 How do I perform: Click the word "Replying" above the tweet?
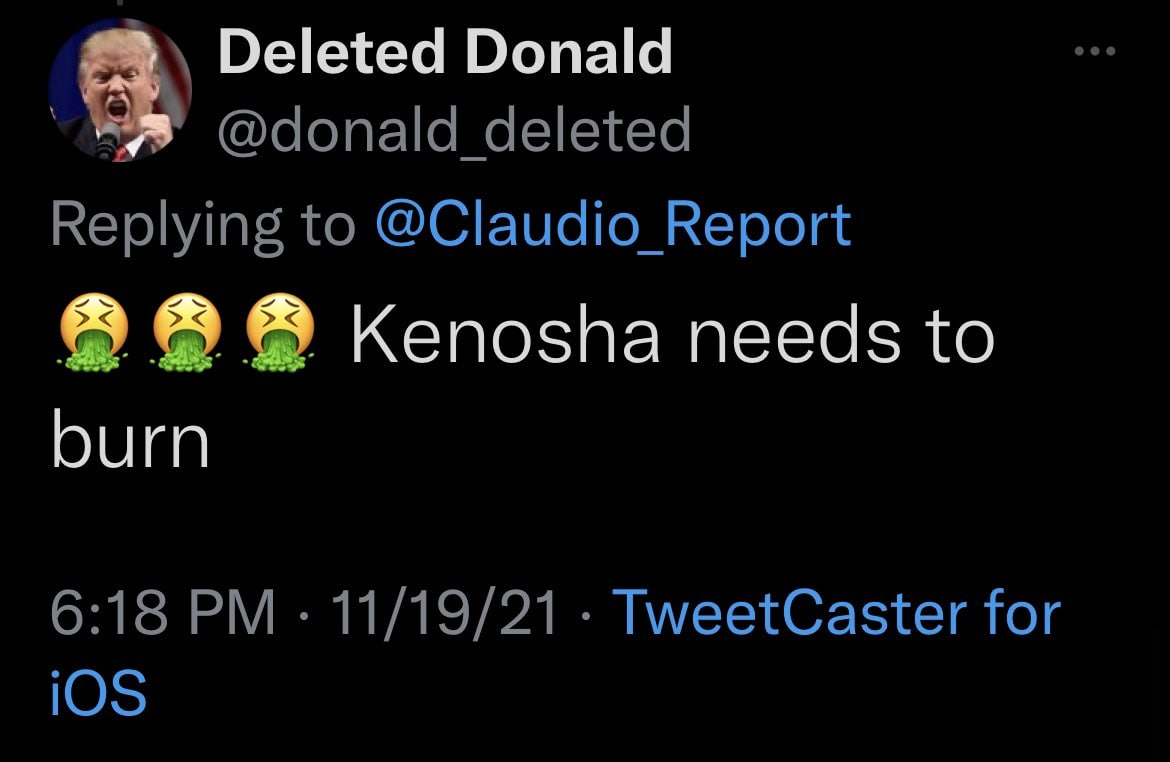pyautogui.click(x=166, y=224)
